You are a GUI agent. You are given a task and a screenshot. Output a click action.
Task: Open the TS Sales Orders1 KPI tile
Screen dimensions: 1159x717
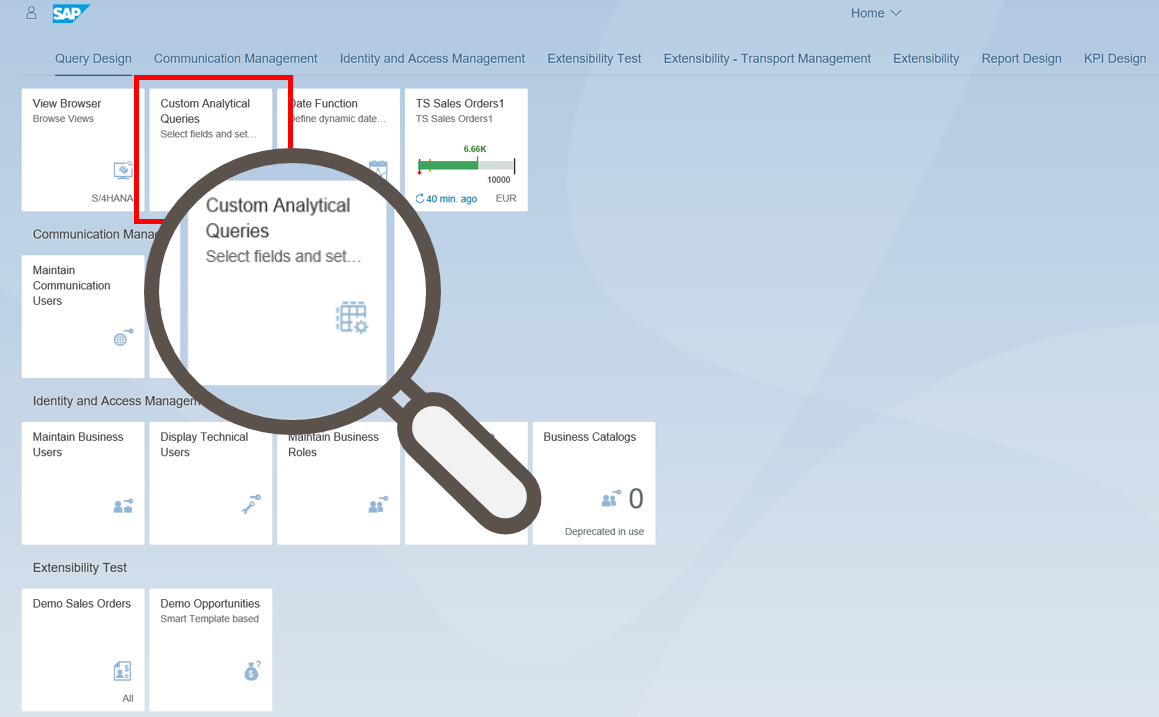coord(466,150)
